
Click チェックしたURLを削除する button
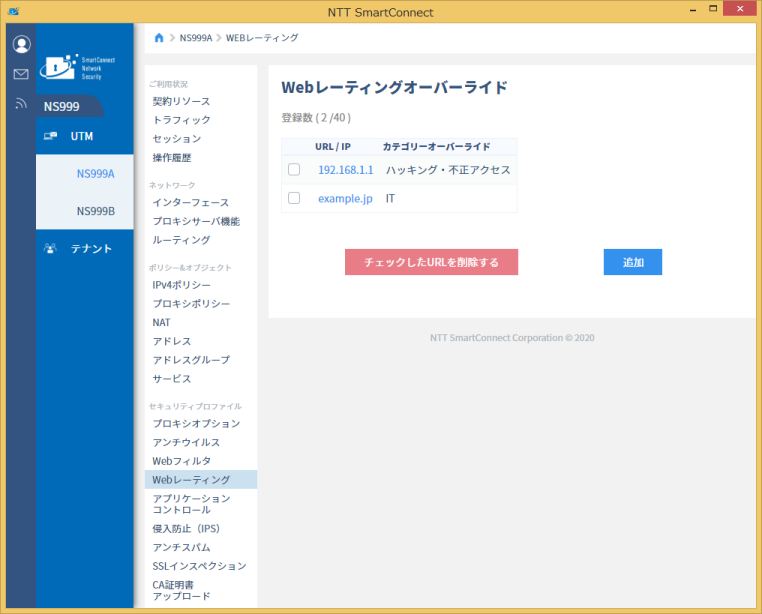(432, 262)
